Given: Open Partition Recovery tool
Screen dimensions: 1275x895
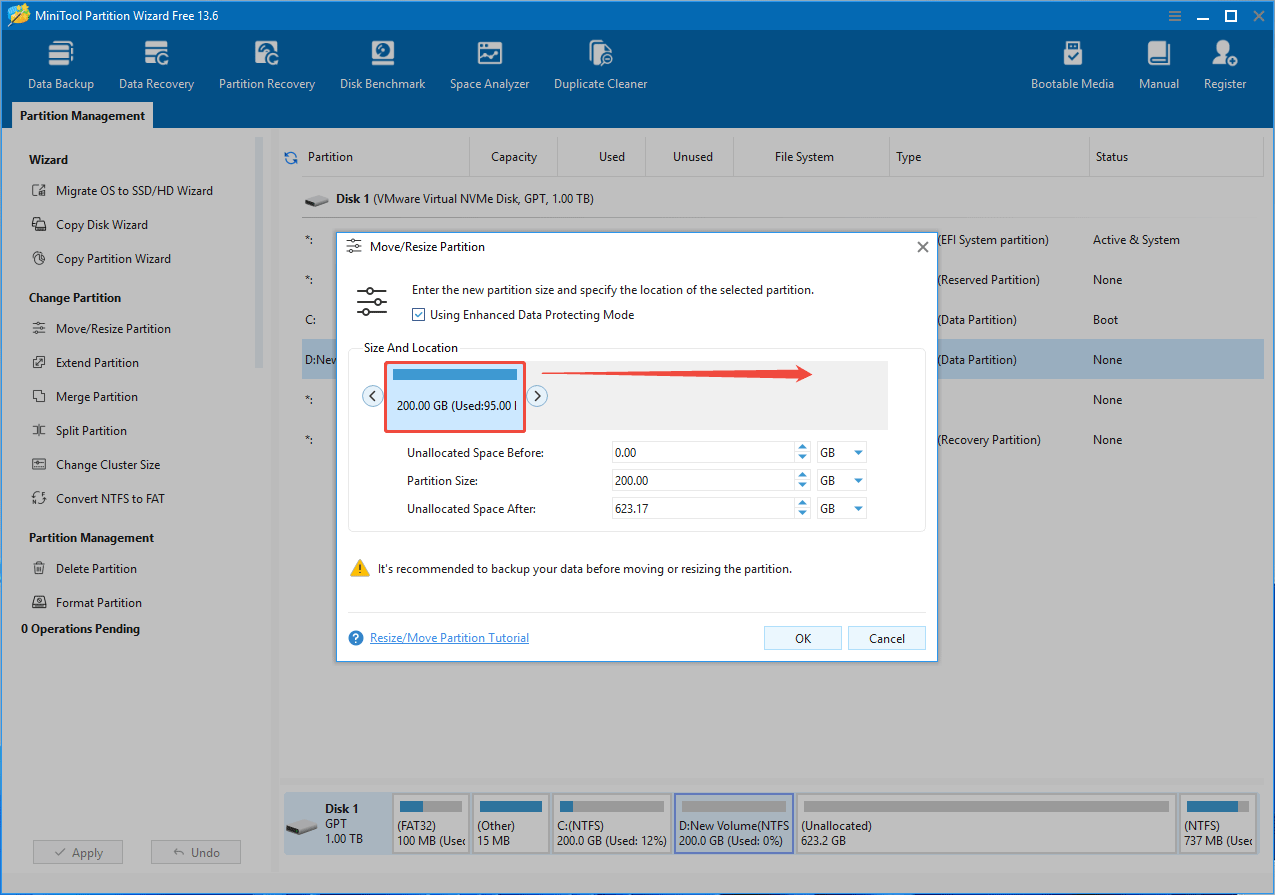Looking at the screenshot, I should [x=267, y=65].
